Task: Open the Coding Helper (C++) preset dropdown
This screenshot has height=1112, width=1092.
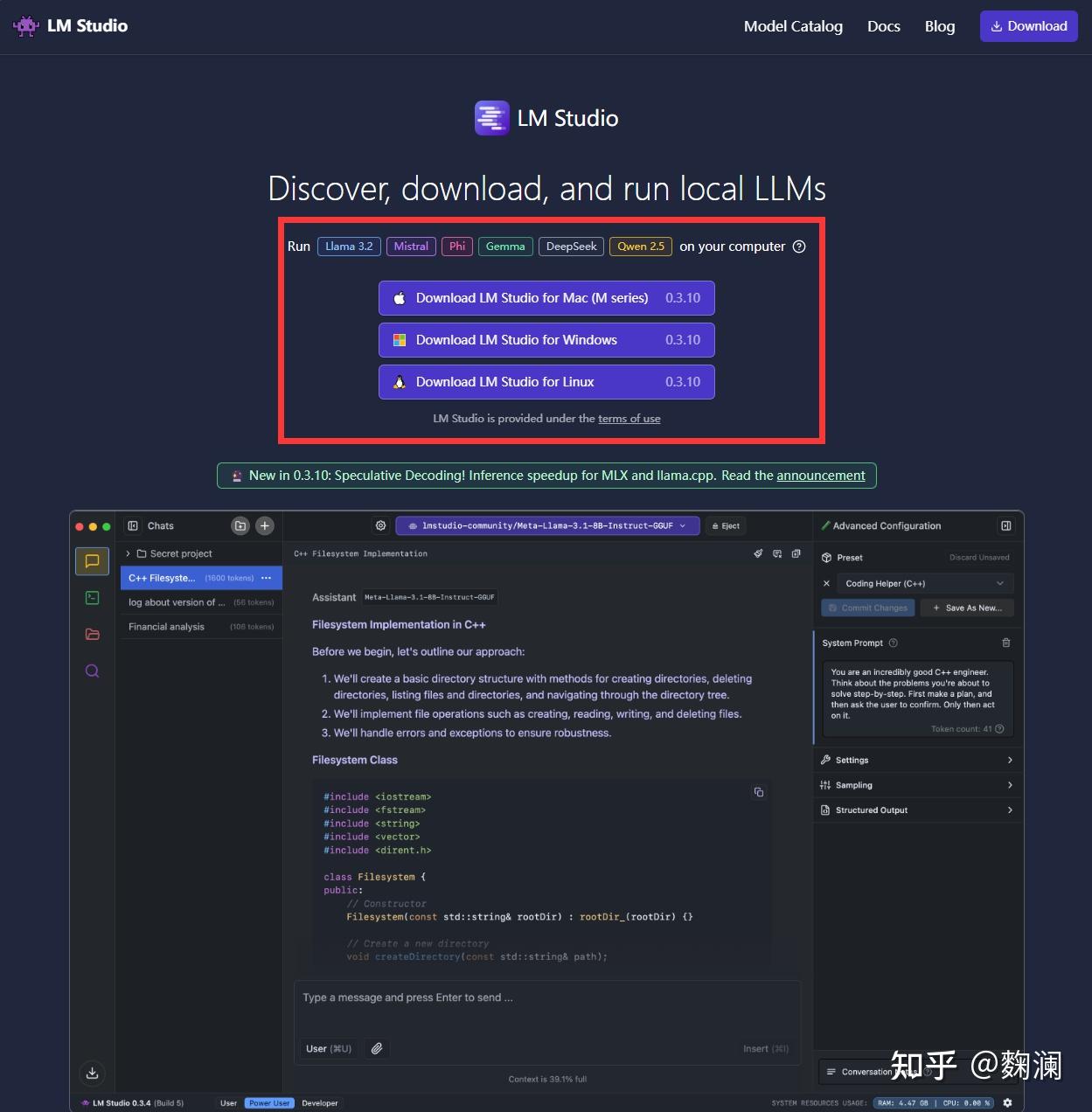Action: click(x=925, y=583)
